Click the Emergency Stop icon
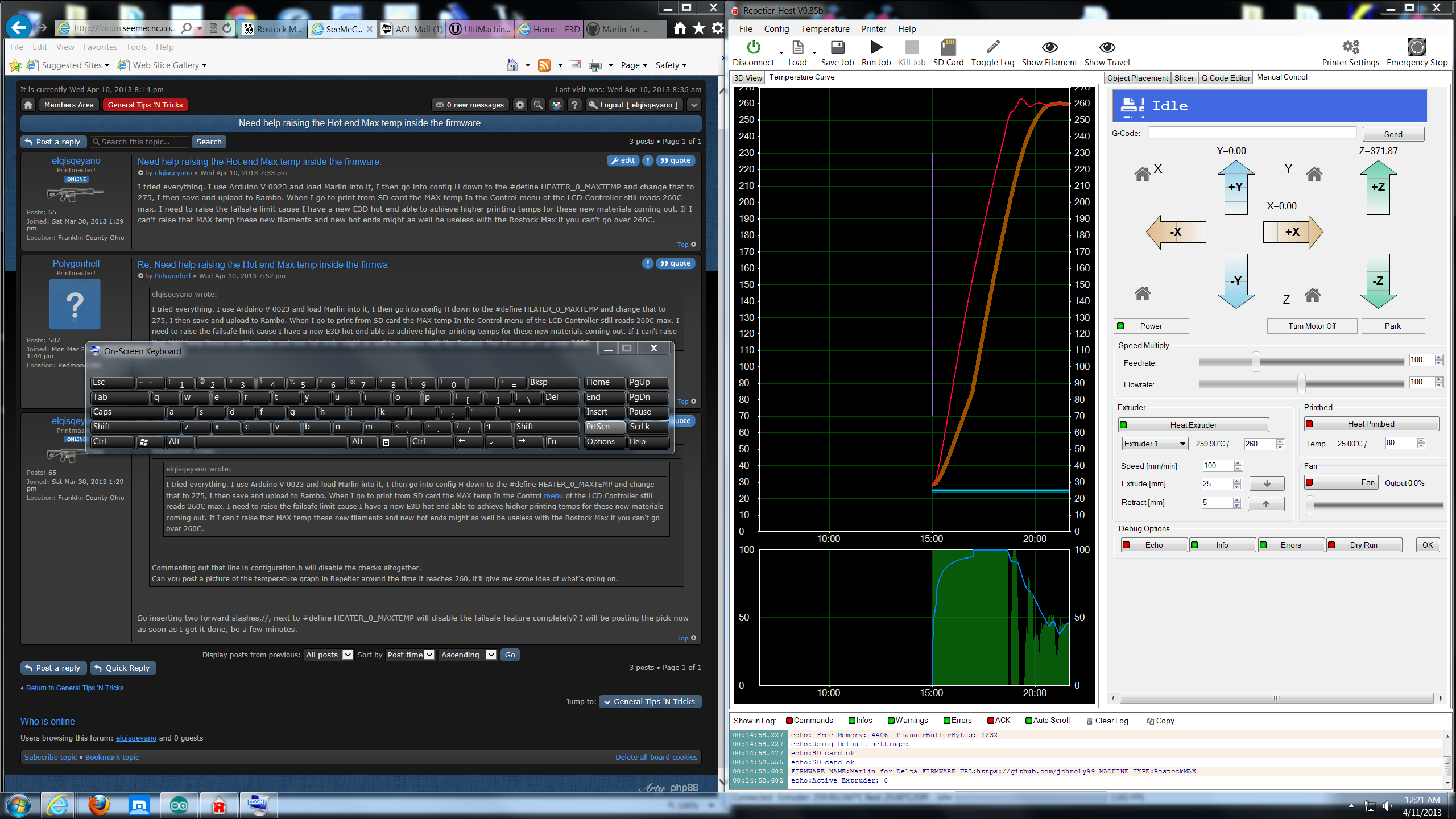The height and width of the screenshot is (819, 1456). (1416, 48)
